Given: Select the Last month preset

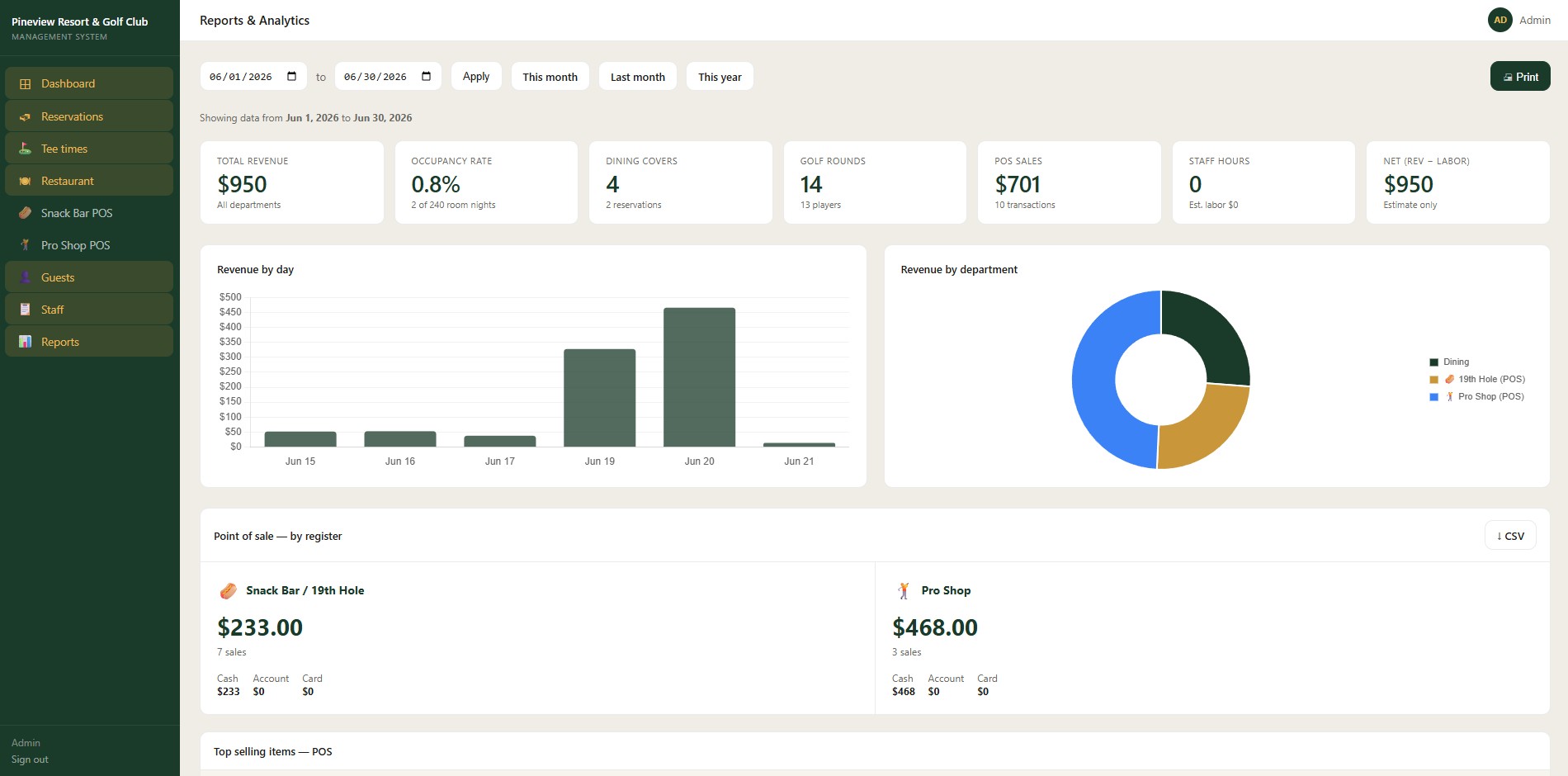Looking at the screenshot, I should [x=638, y=77].
